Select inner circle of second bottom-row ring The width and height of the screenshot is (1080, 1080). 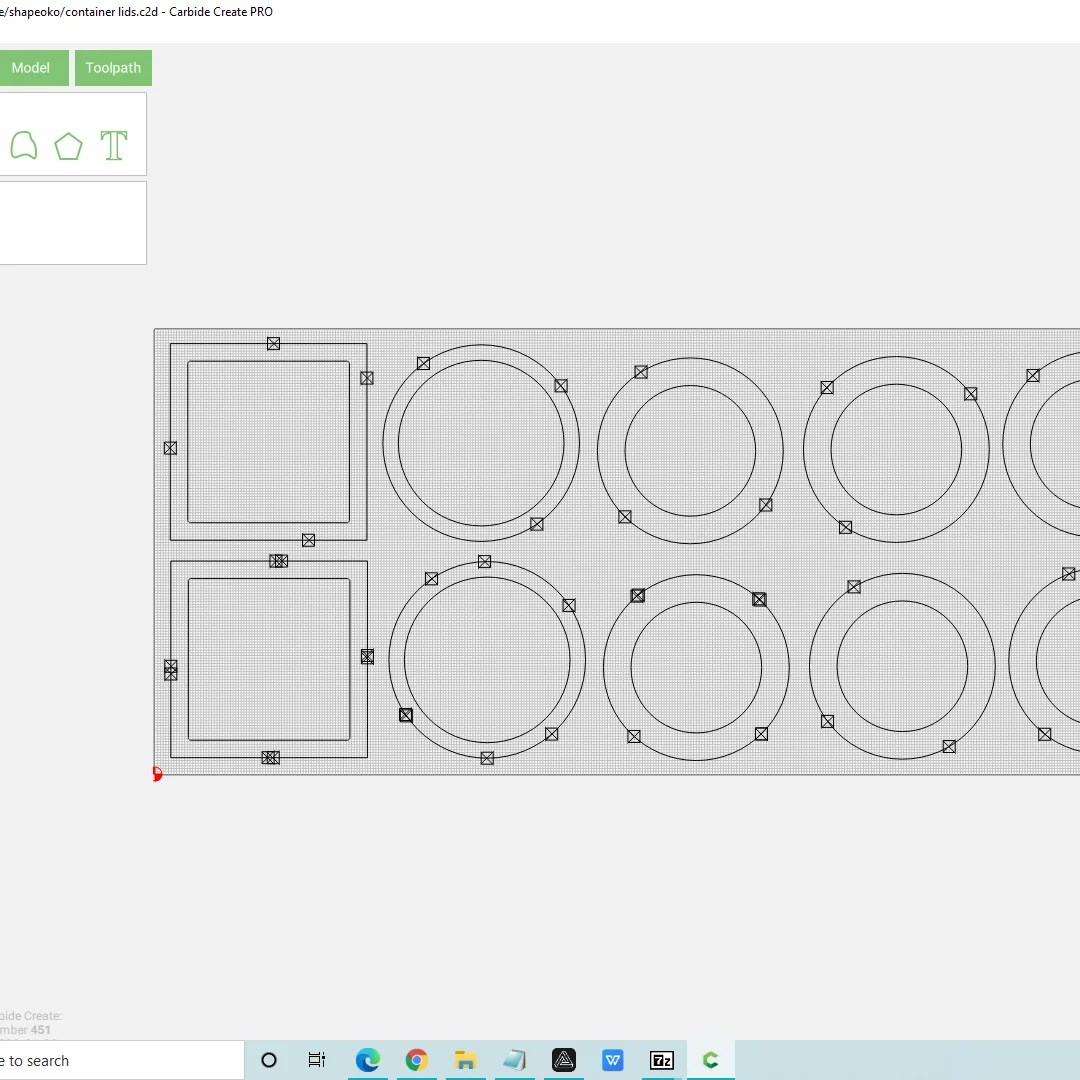(x=696, y=667)
